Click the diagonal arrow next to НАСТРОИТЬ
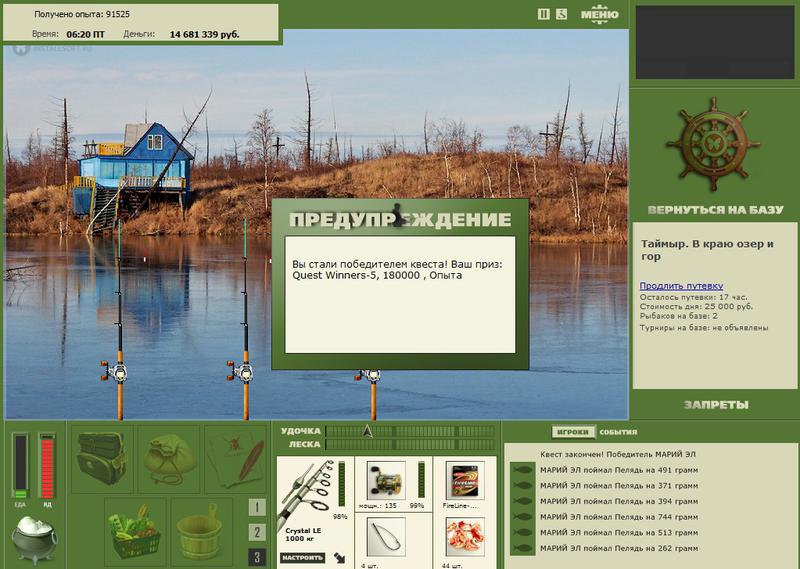Screen dimensions: 800x569 340,558
